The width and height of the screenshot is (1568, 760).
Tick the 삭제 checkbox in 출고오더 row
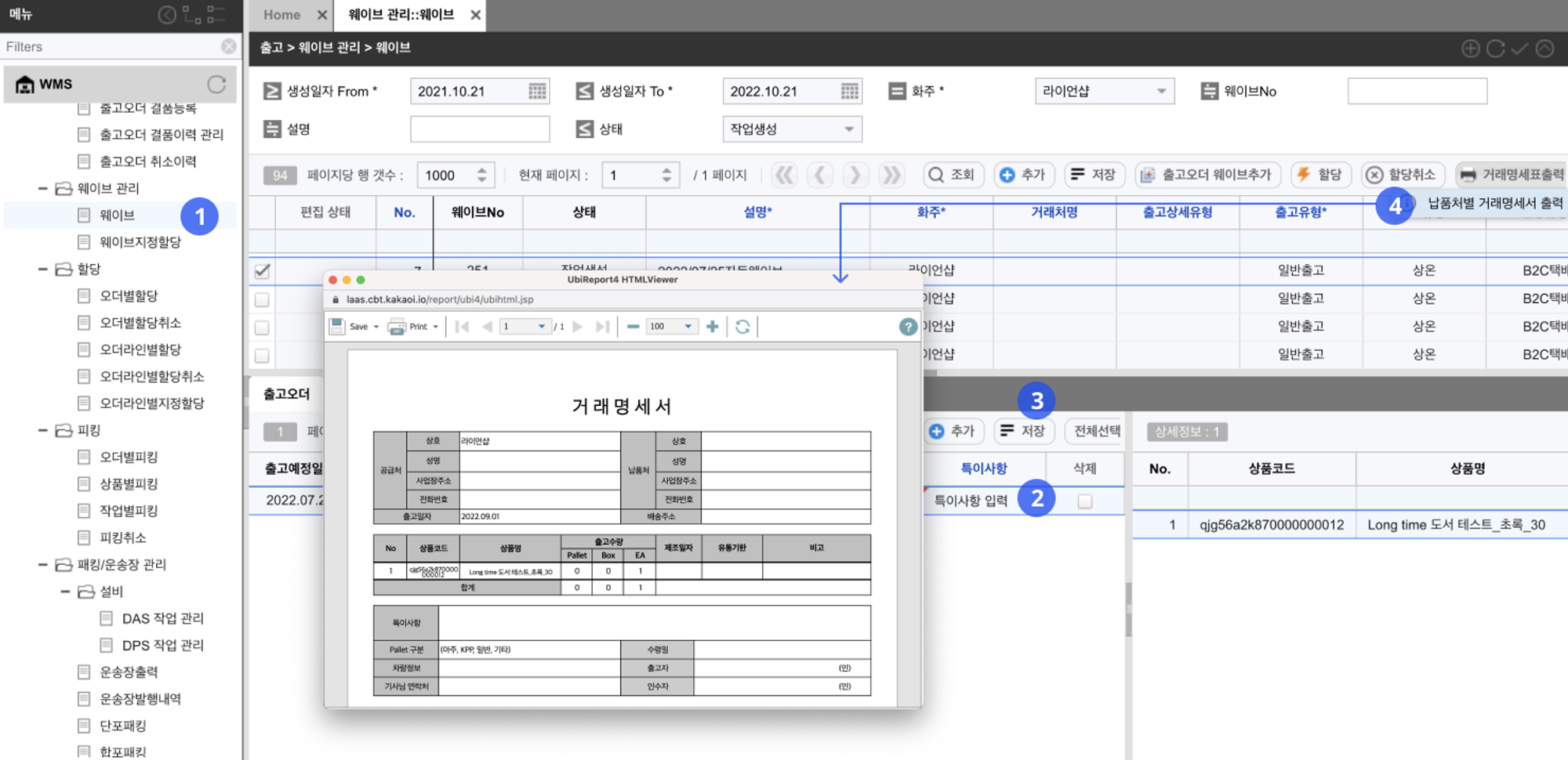coord(1084,501)
